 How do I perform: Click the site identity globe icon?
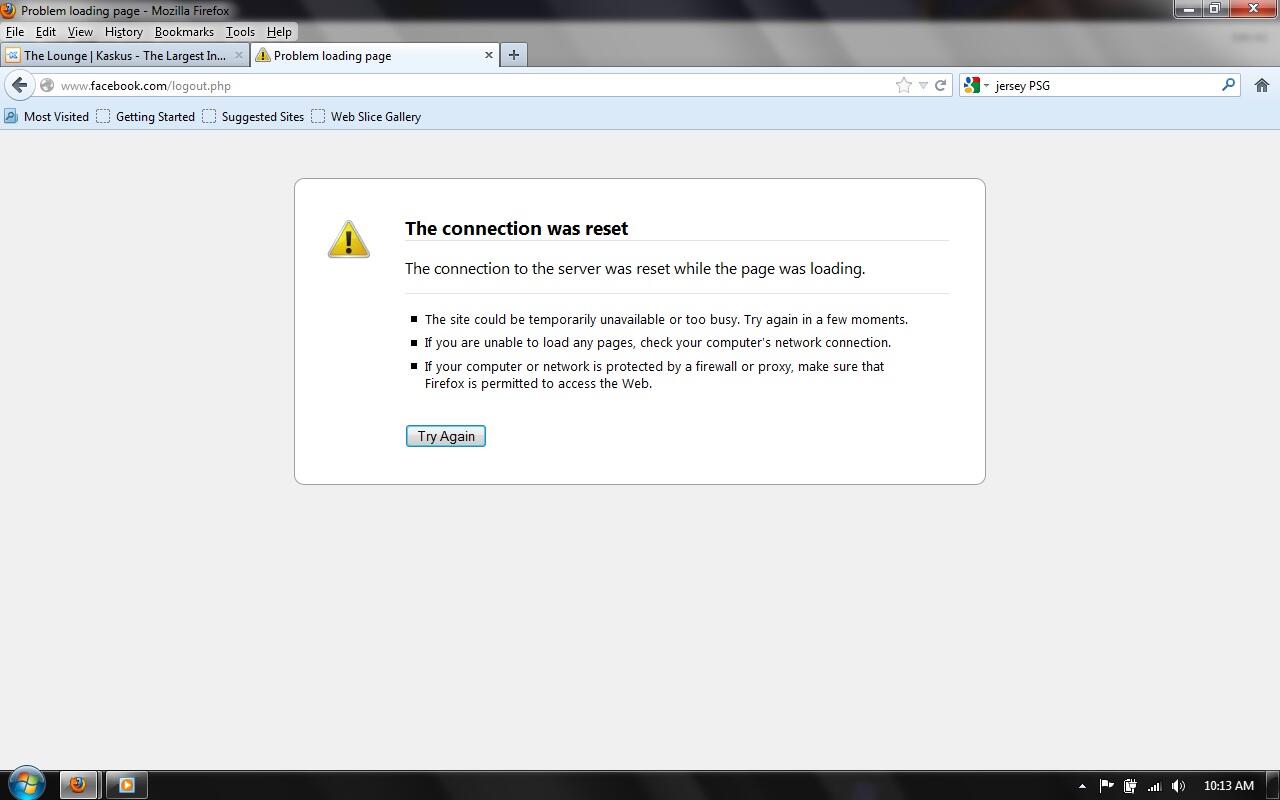tap(47, 85)
